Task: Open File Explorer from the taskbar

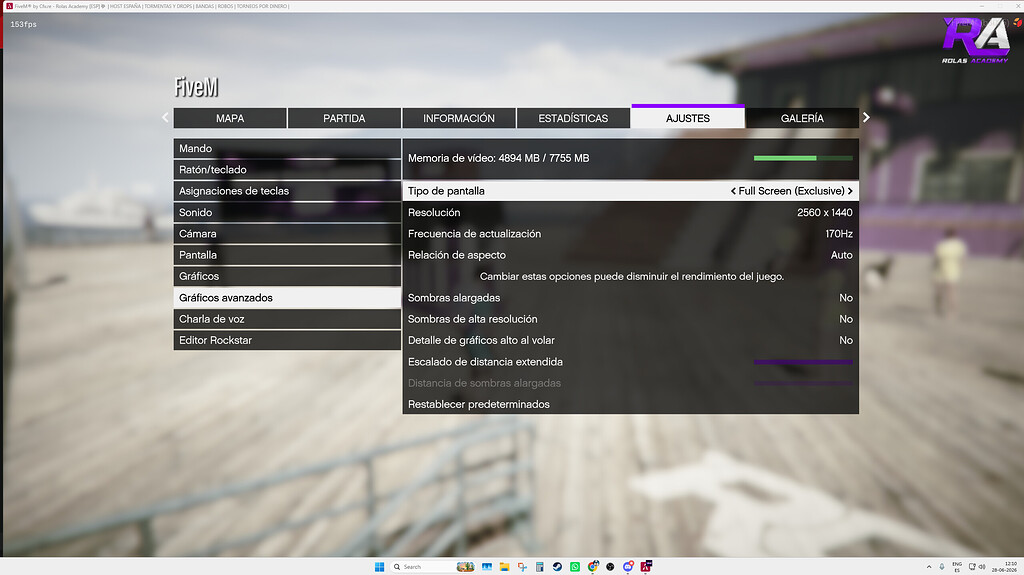Action: [x=504, y=567]
